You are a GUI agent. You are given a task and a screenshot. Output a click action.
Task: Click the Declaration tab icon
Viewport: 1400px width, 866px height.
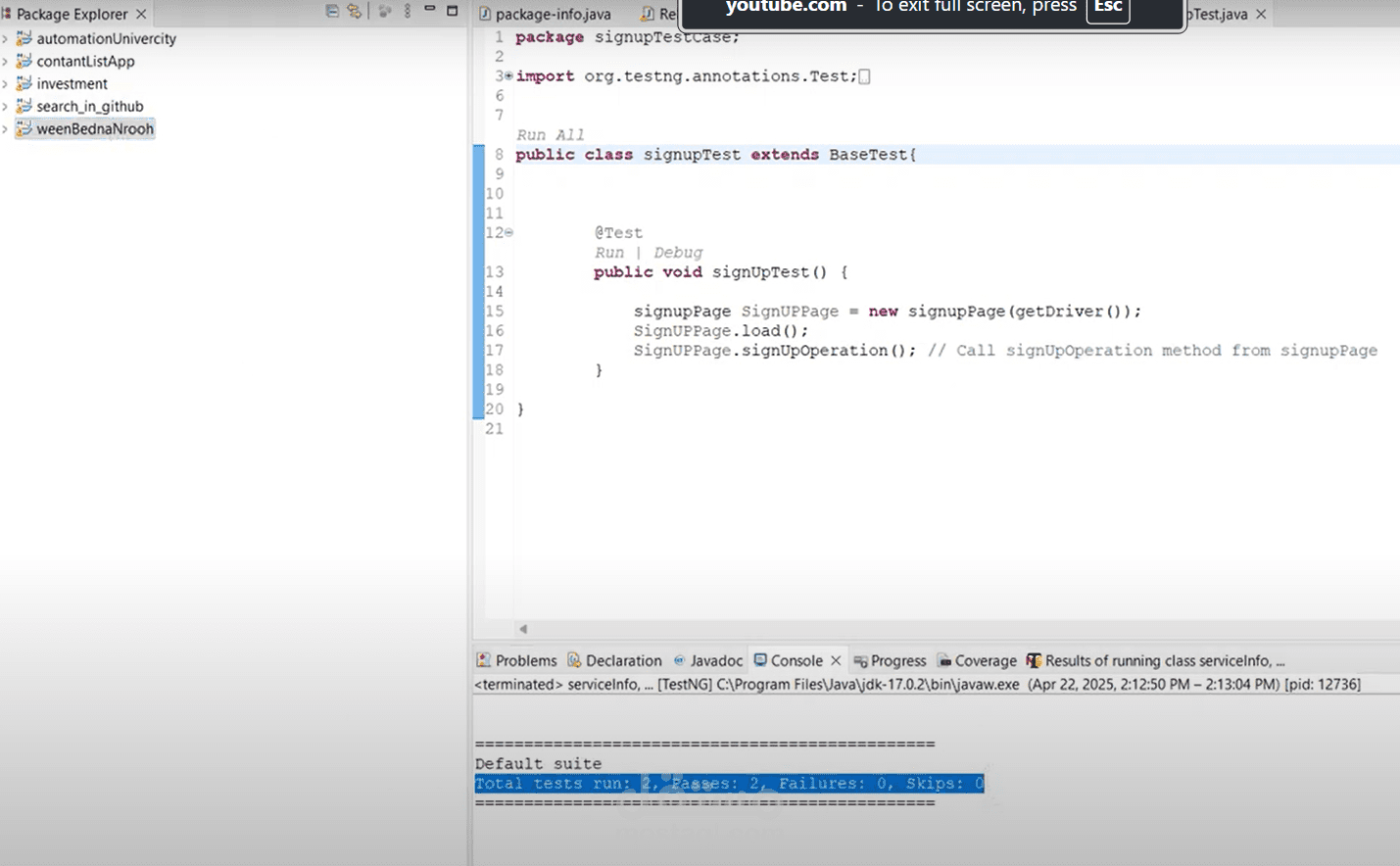pyautogui.click(x=574, y=660)
